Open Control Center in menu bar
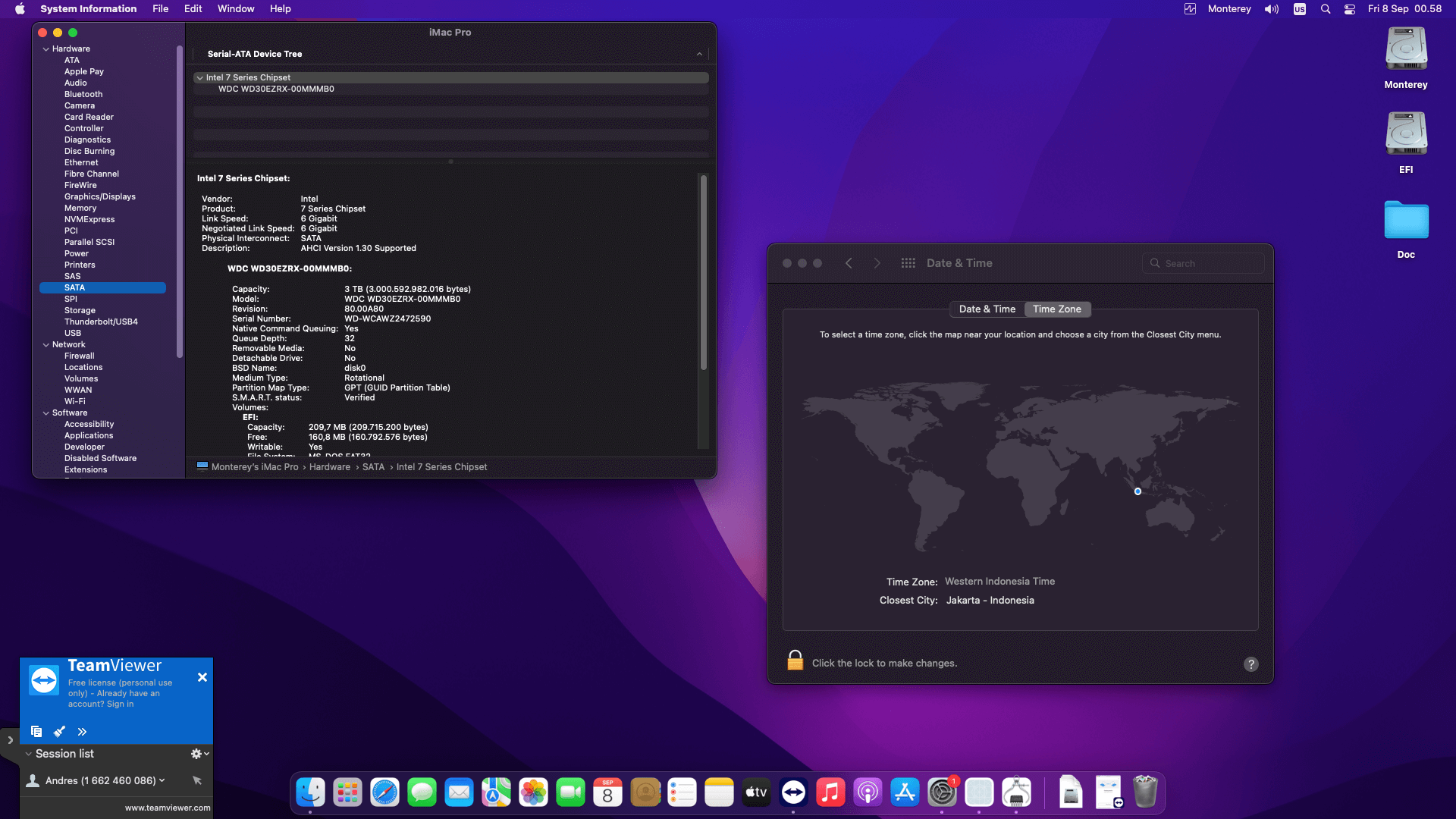 pyautogui.click(x=1350, y=9)
